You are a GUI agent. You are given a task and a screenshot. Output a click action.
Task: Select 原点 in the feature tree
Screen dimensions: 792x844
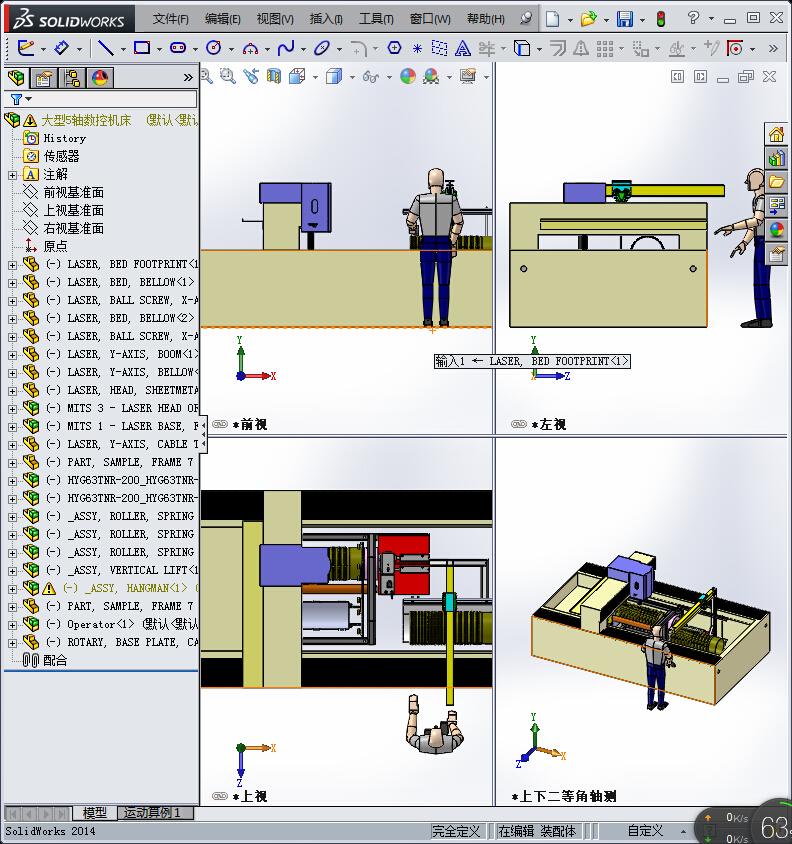pos(55,246)
